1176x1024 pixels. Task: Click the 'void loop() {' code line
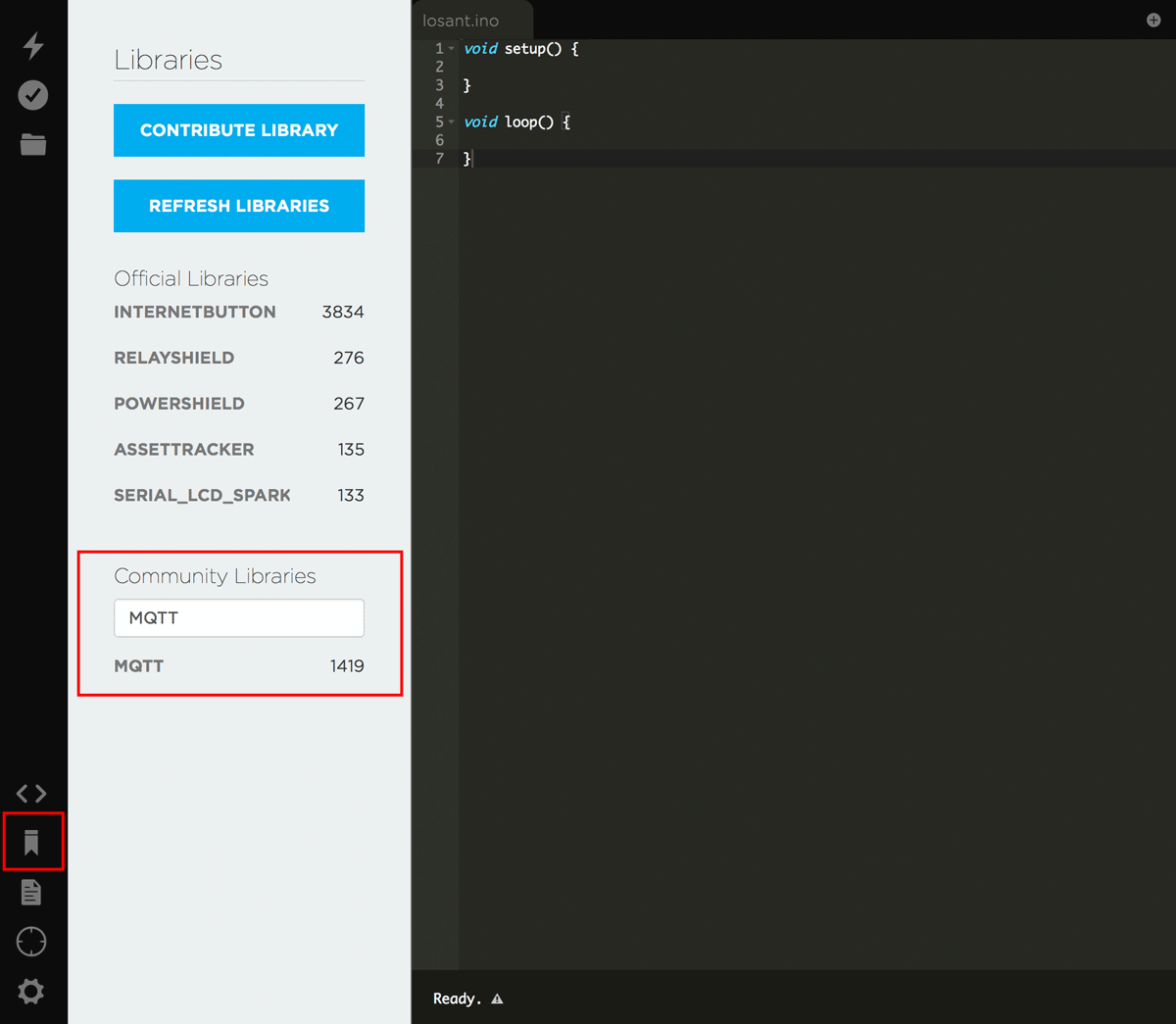tap(517, 122)
